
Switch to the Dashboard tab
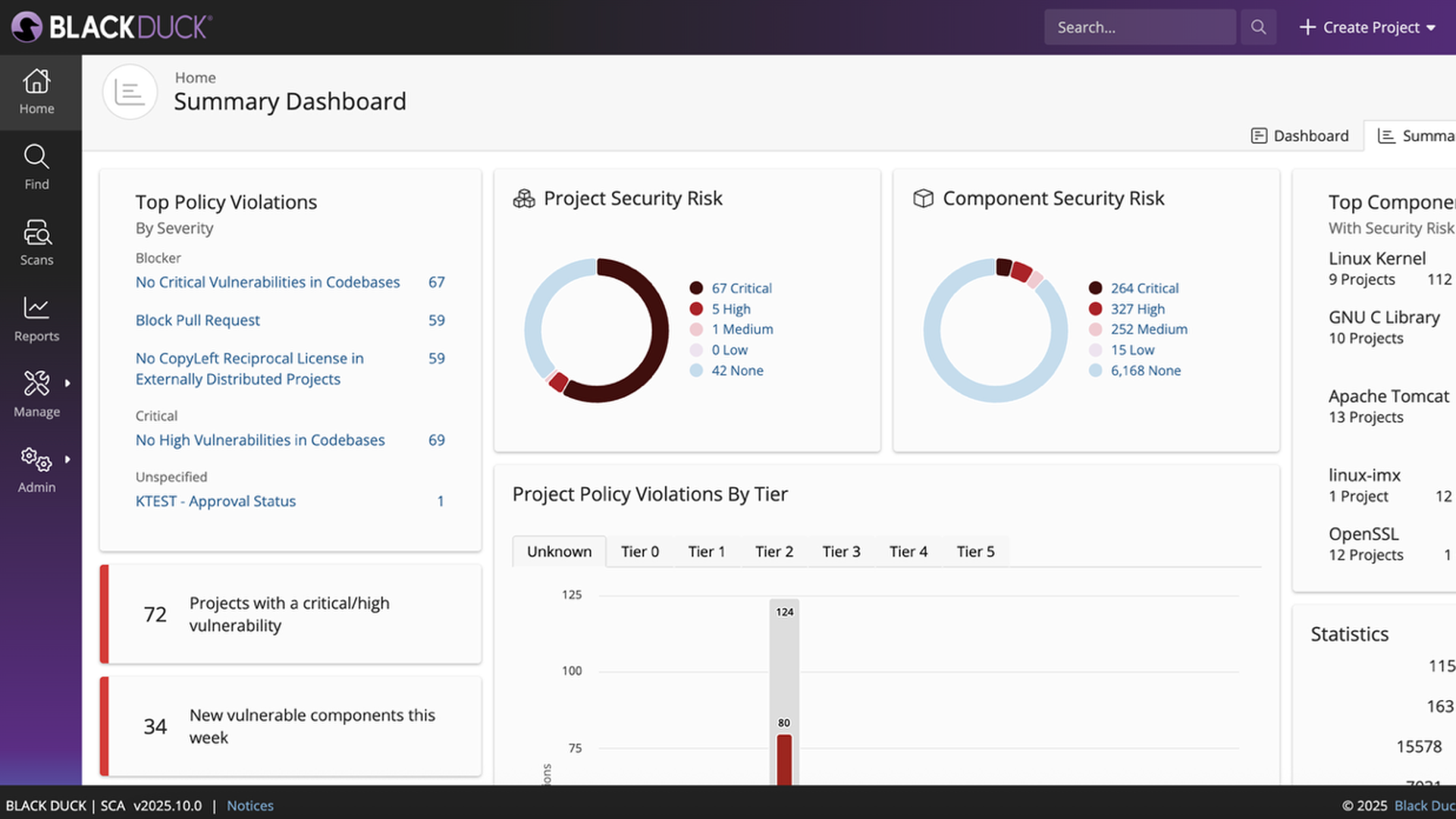tap(1300, 136)
